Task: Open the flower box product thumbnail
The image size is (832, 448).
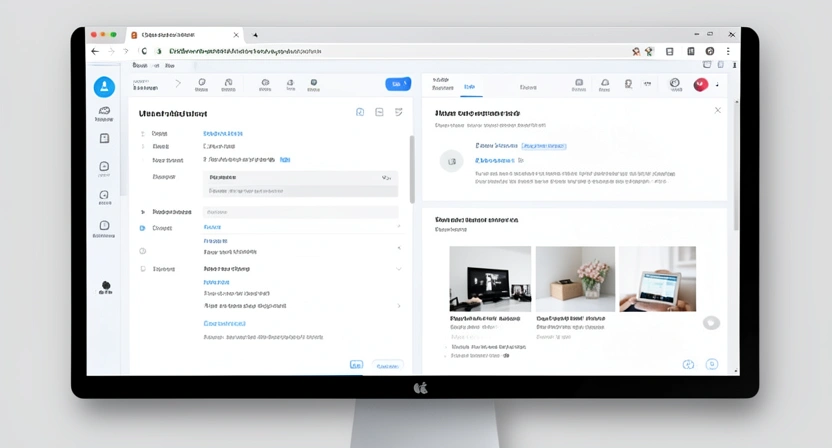Action: (575, 279)
